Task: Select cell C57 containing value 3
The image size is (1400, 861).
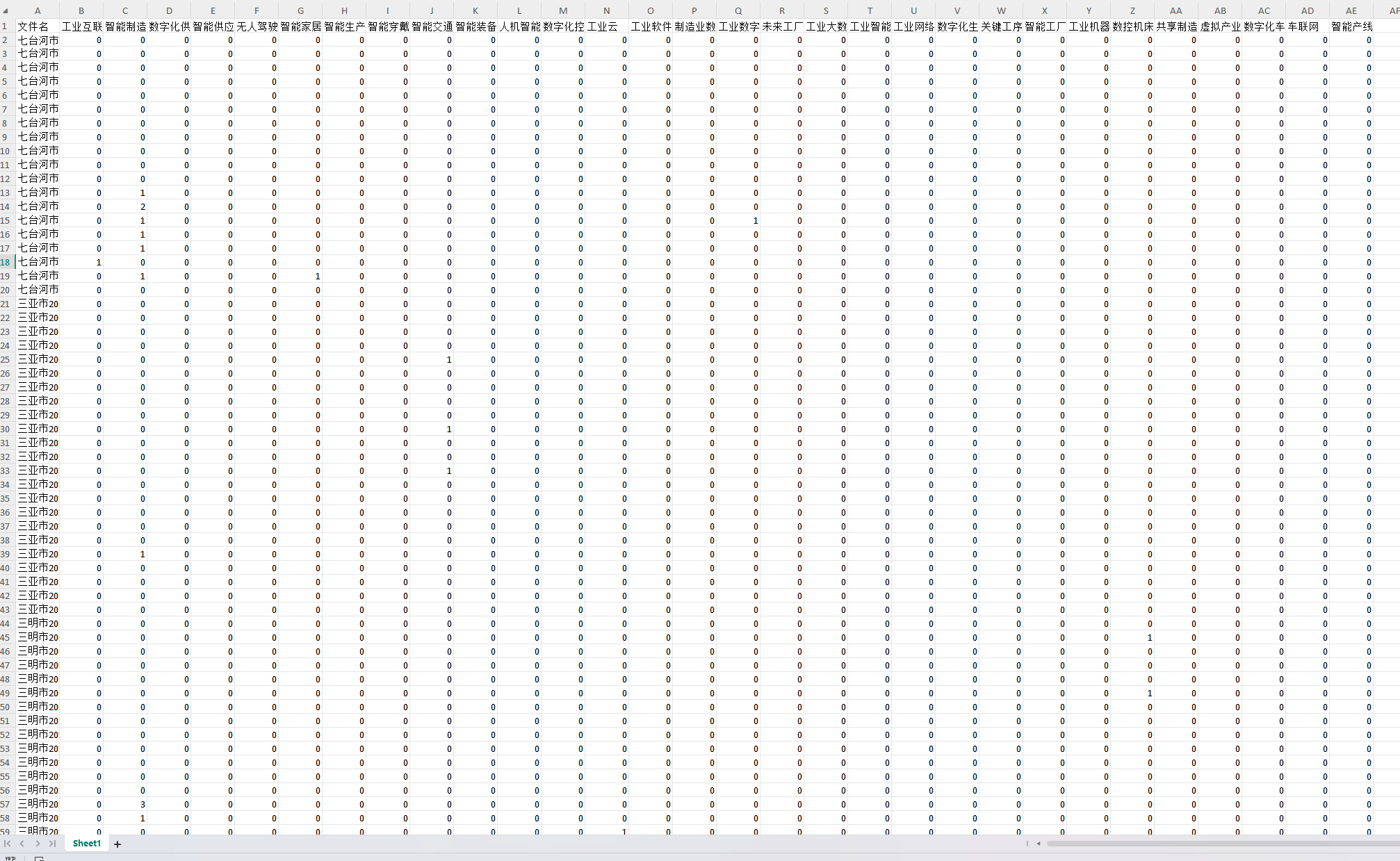Action: click(125, 804)
